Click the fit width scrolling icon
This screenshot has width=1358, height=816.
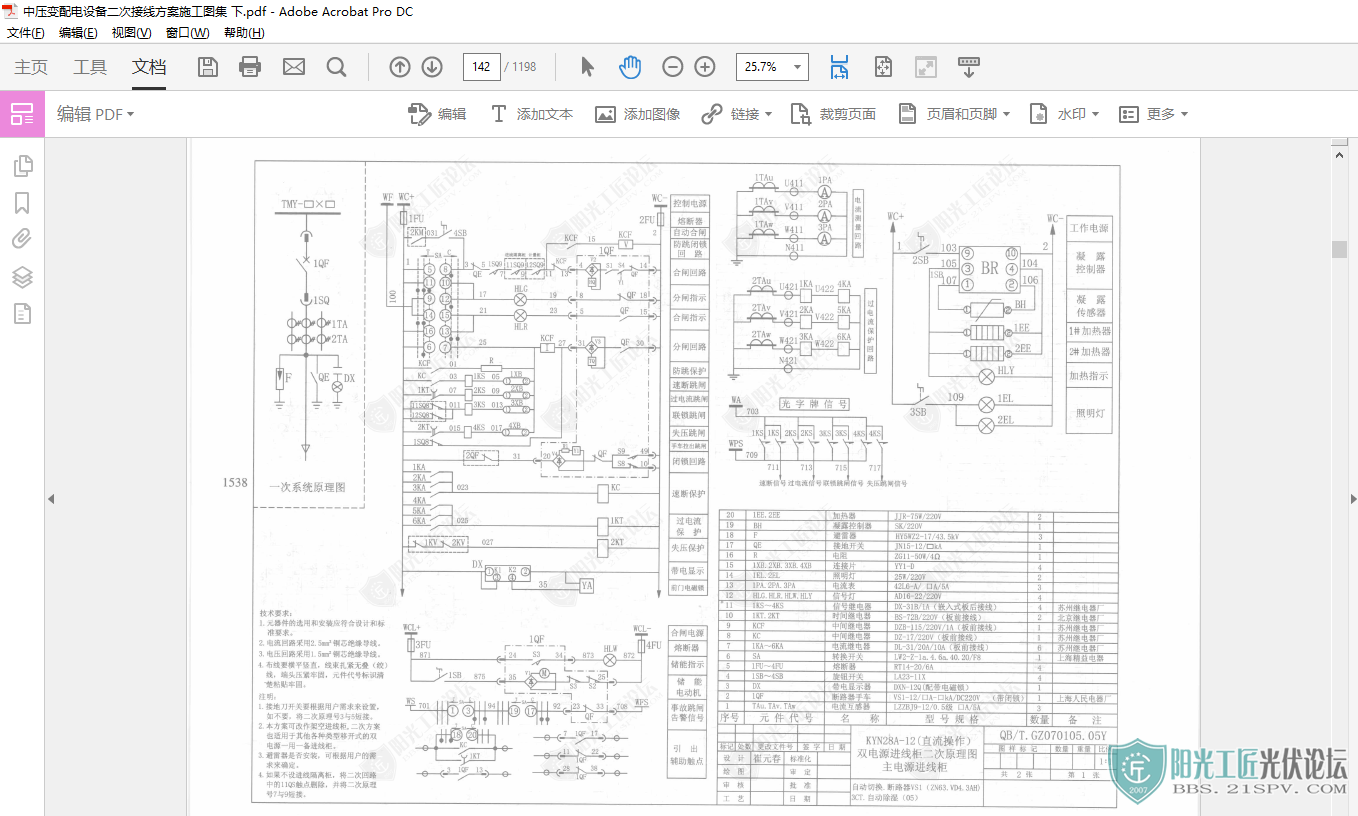point(839,67)
